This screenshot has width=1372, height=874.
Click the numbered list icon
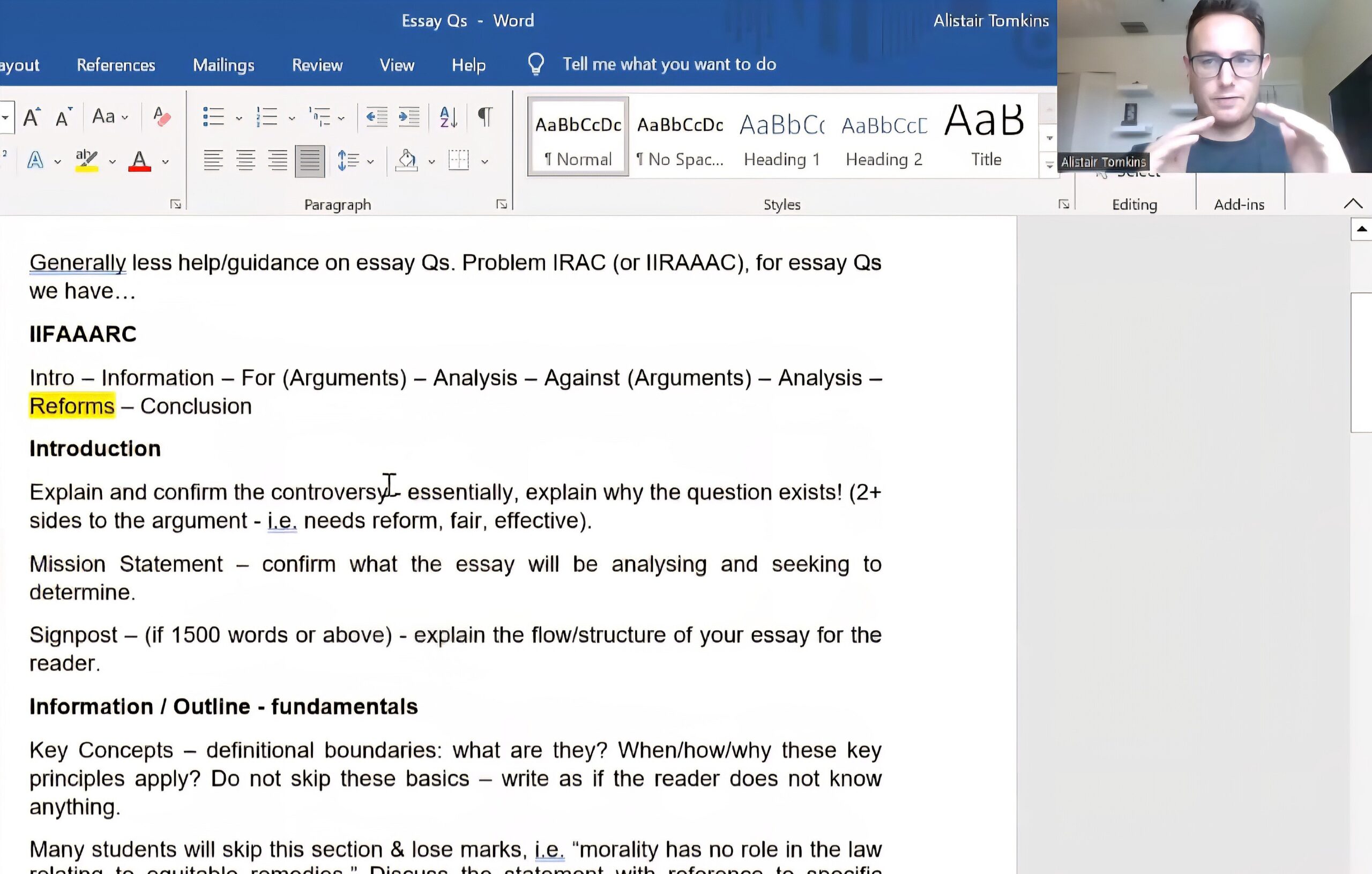267,117
